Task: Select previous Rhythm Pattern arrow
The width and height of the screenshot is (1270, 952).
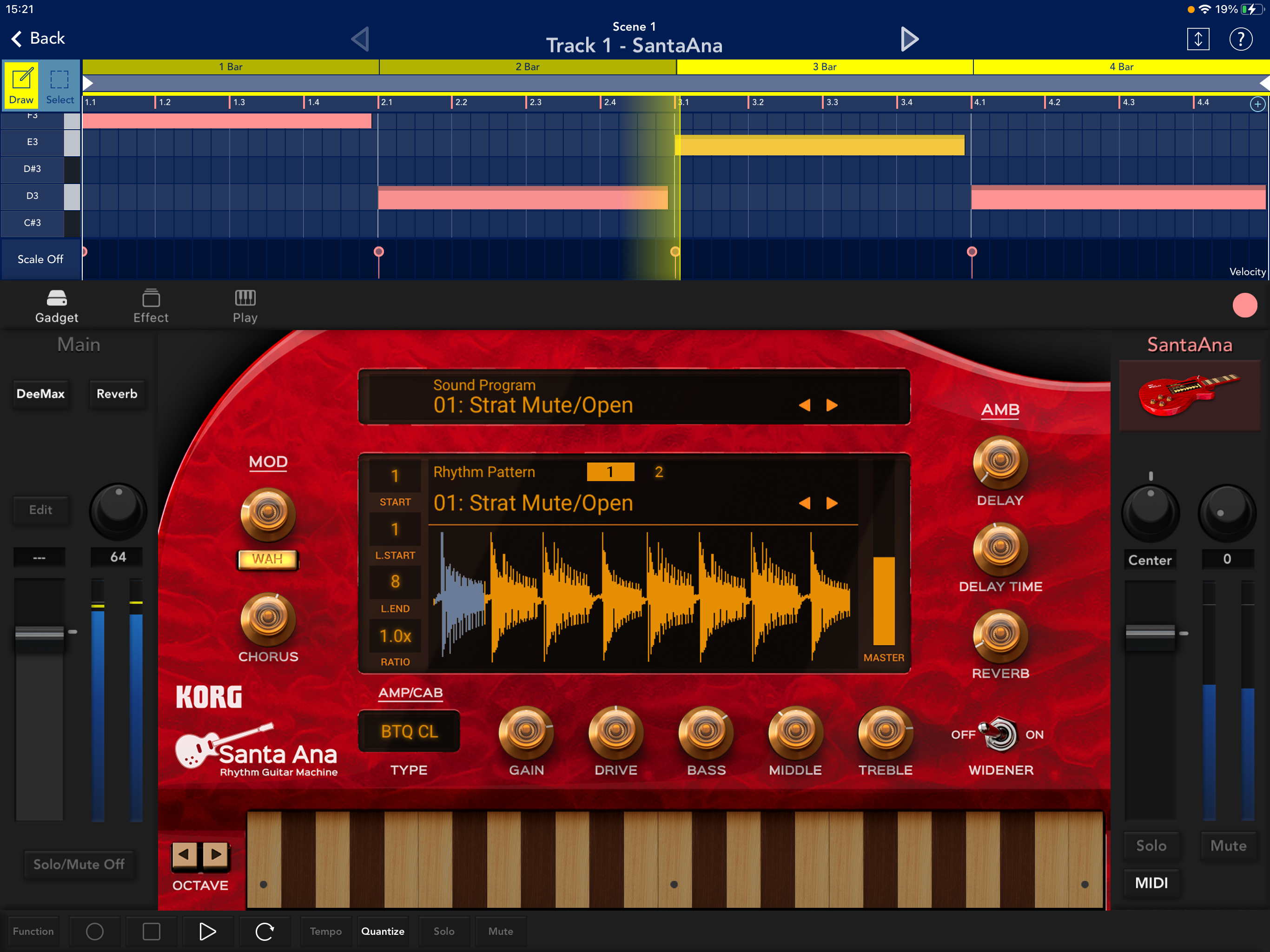Action: tap(804, 503)
